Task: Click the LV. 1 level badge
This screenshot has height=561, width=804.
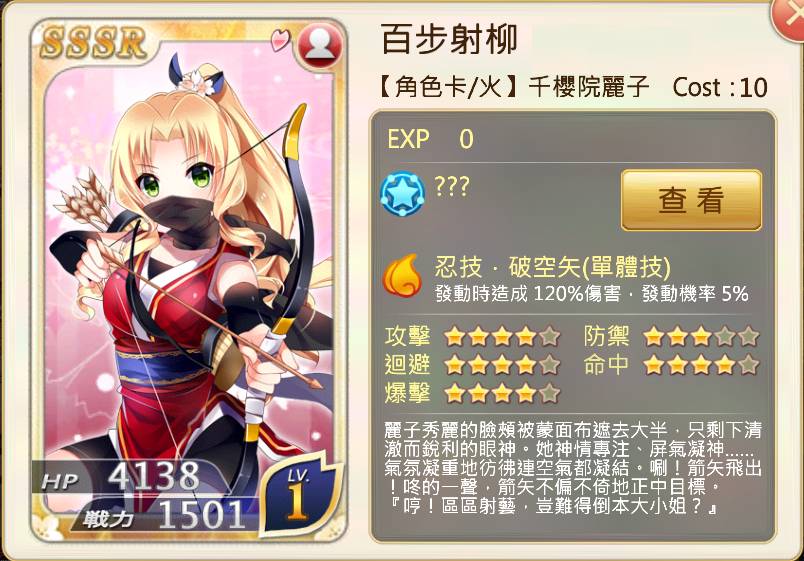Action: pos(299,495)
